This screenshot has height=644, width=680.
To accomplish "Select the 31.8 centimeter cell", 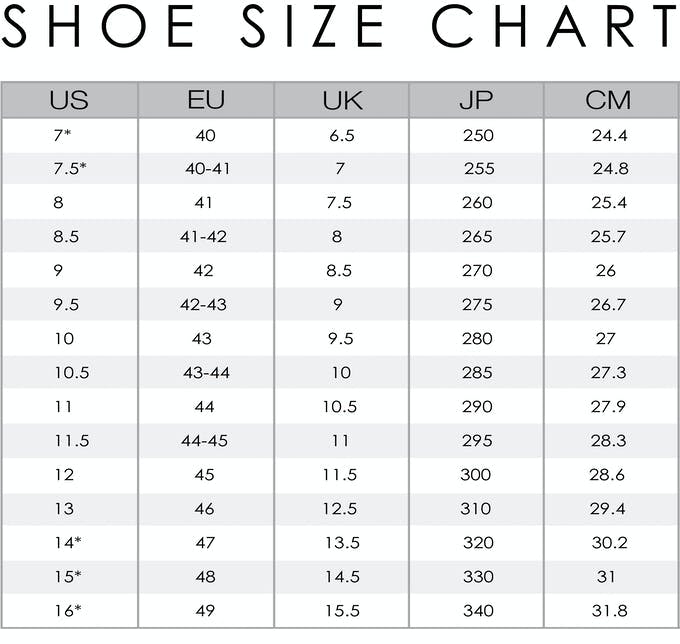I will pos(610,610).
